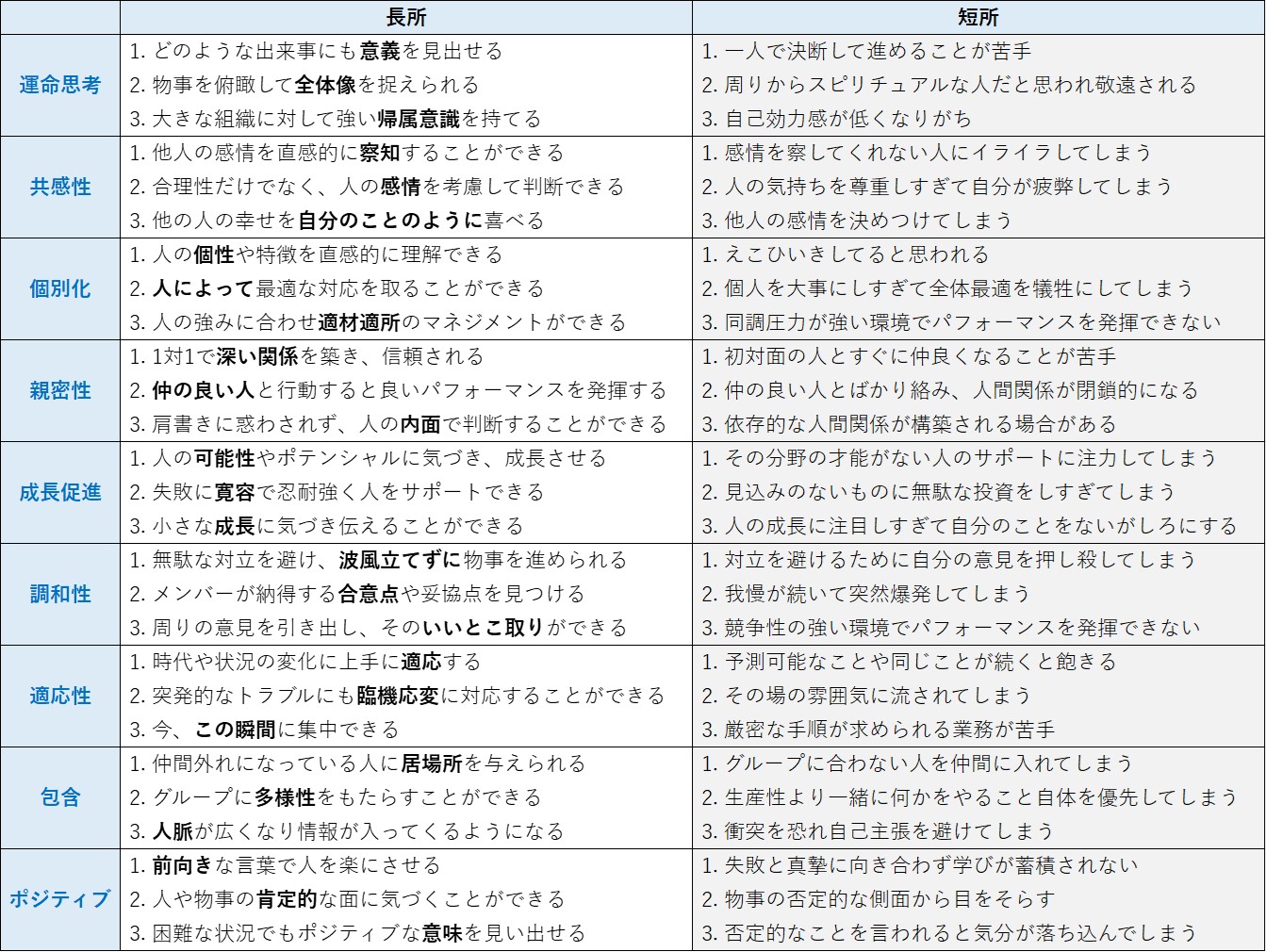Click text 厳密な手順が求められる業務が苦手
Viewport: 1266px width, 952px height.
[x=889, y=730]
